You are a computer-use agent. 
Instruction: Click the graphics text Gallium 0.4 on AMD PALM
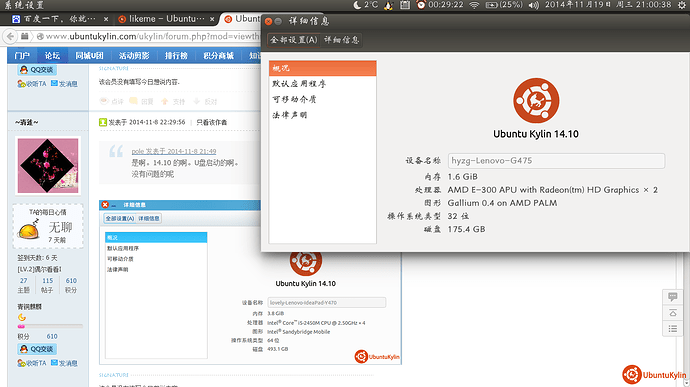[x=502, y=203]
